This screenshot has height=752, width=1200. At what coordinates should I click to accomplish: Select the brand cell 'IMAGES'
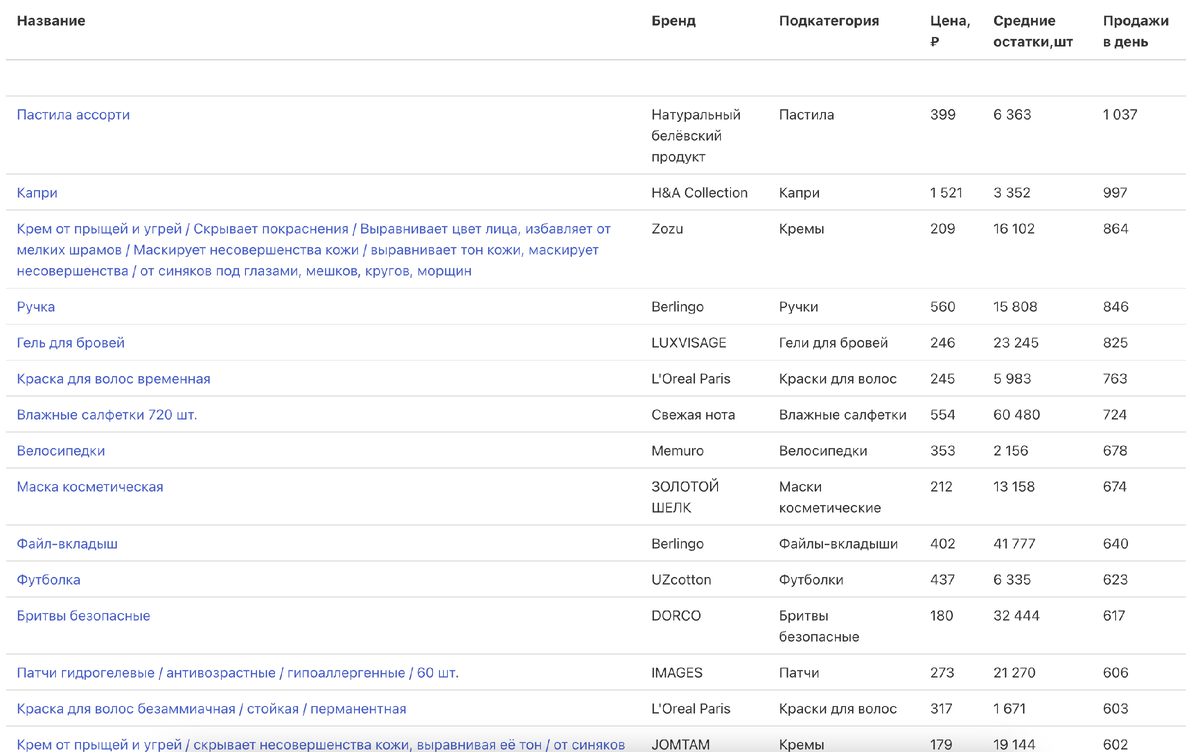pos(677,673)
